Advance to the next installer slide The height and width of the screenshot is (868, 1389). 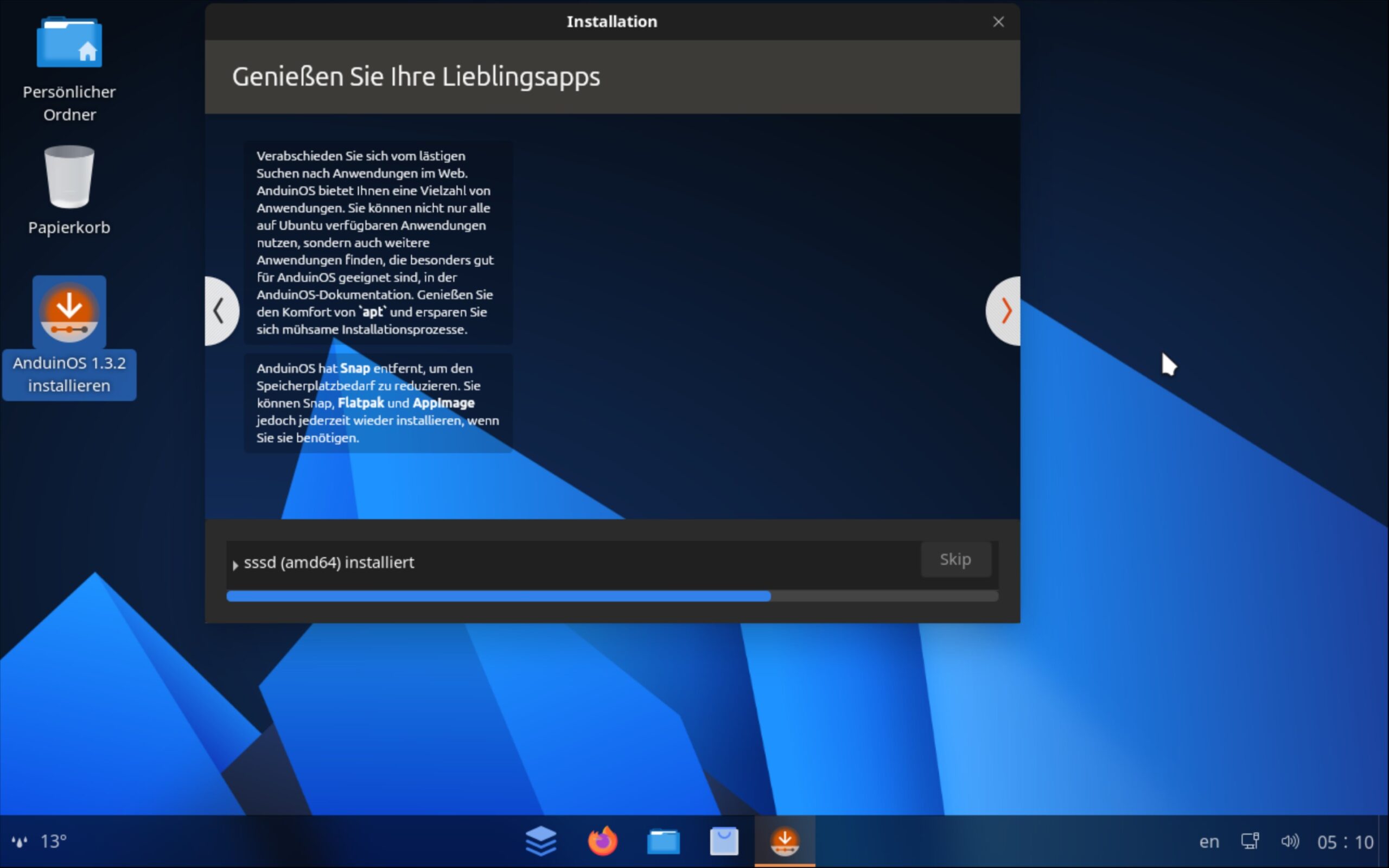1004,310
